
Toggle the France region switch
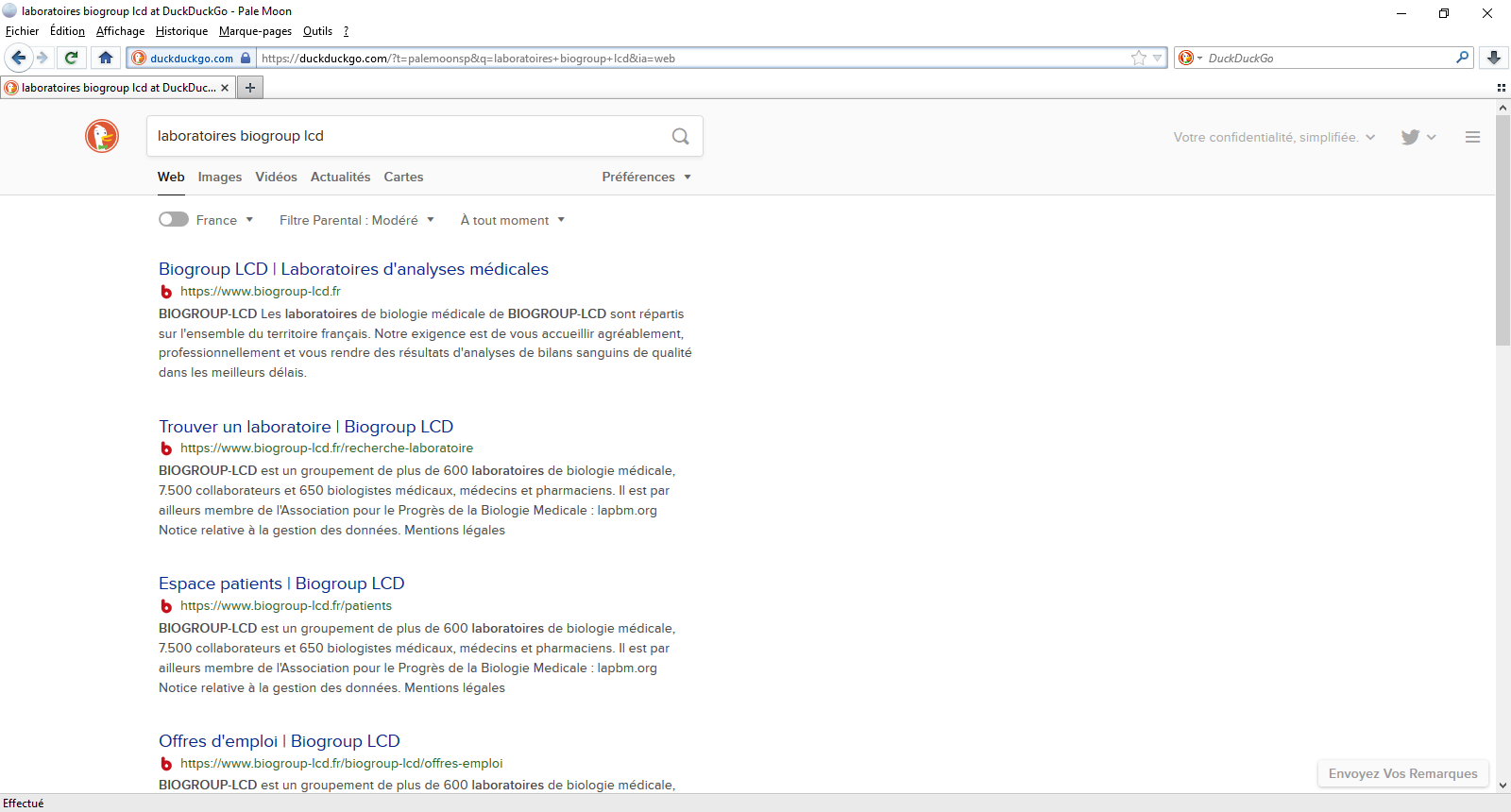tap(174, 219)
